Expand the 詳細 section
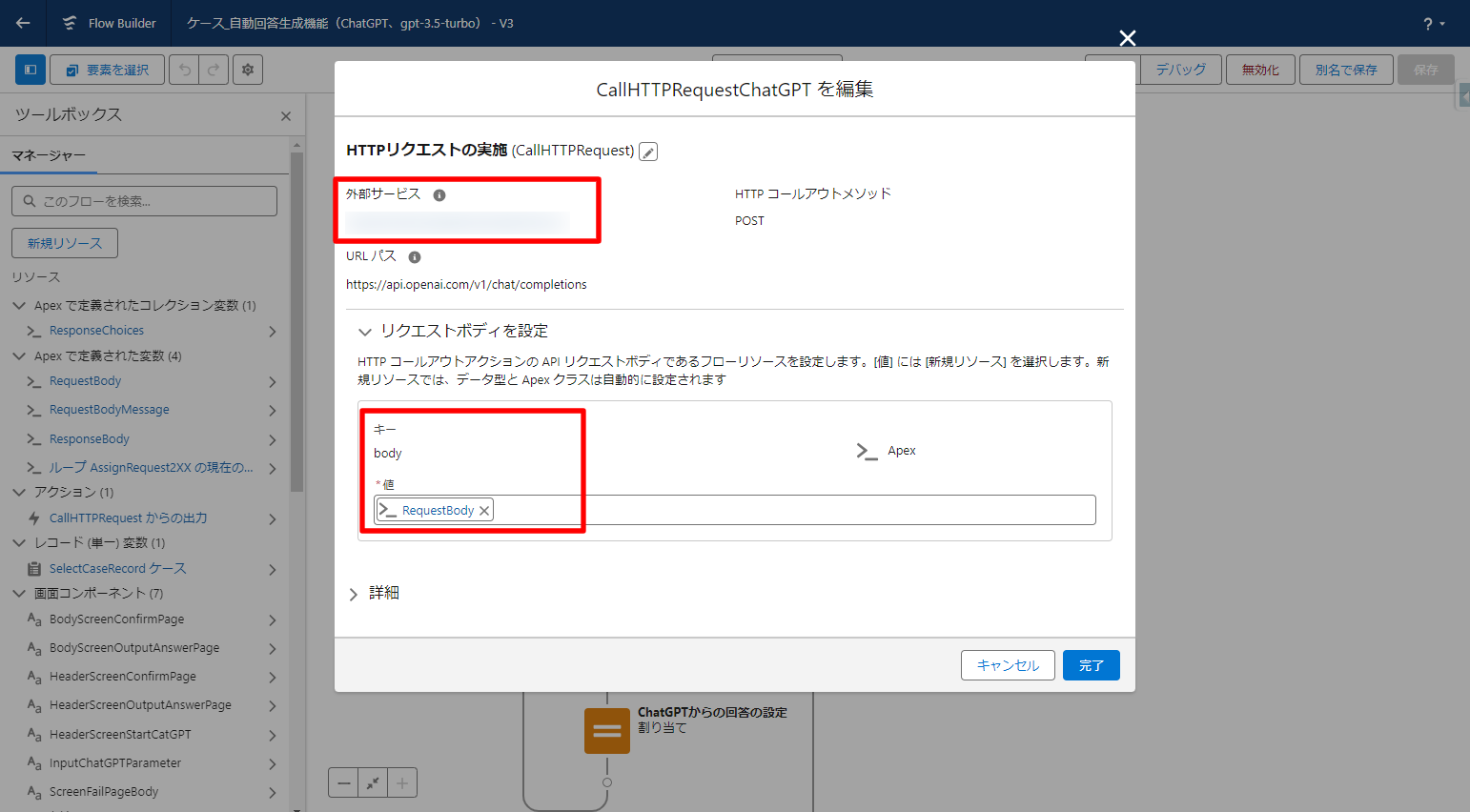Viewport: 1470px width, 812px height. pos(354,594)
